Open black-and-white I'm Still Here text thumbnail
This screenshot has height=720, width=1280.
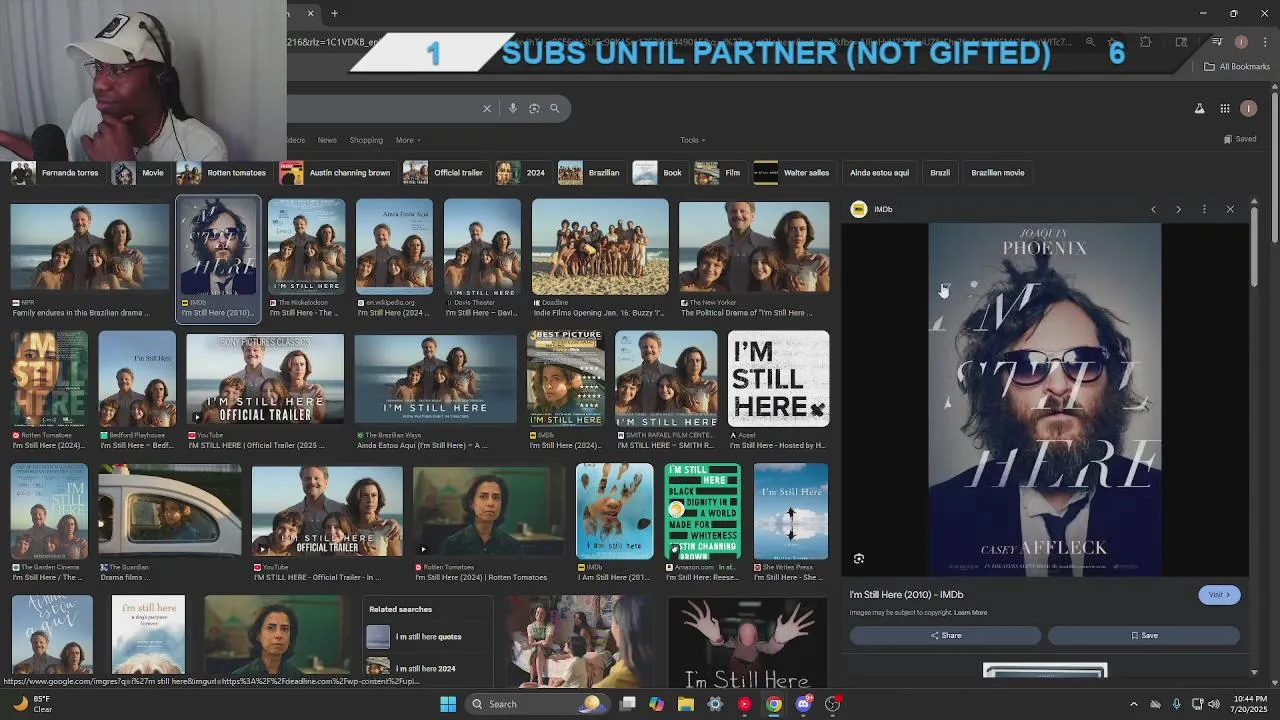pos(778,380)
